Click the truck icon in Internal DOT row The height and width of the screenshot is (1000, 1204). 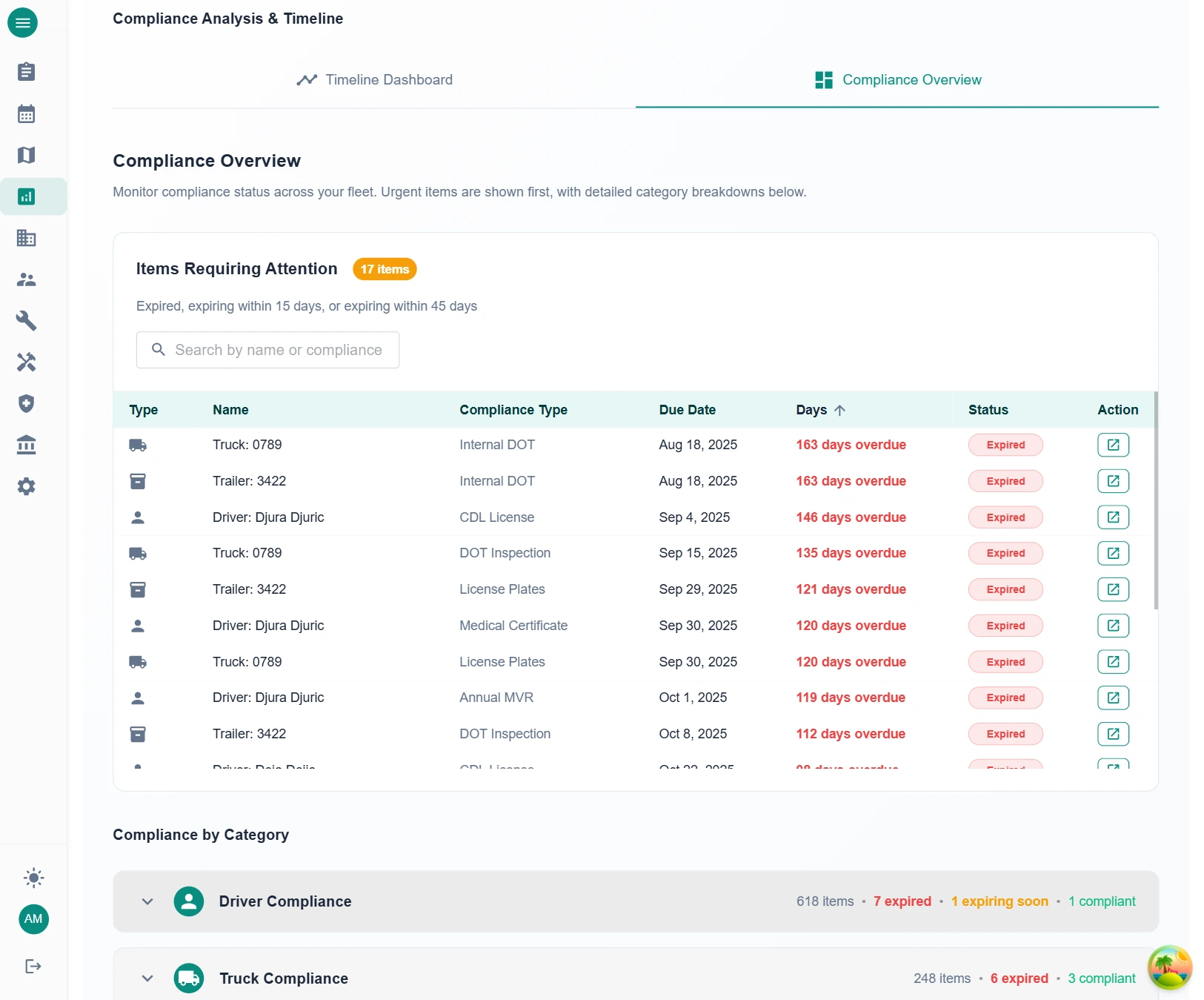tap(138, 445)
